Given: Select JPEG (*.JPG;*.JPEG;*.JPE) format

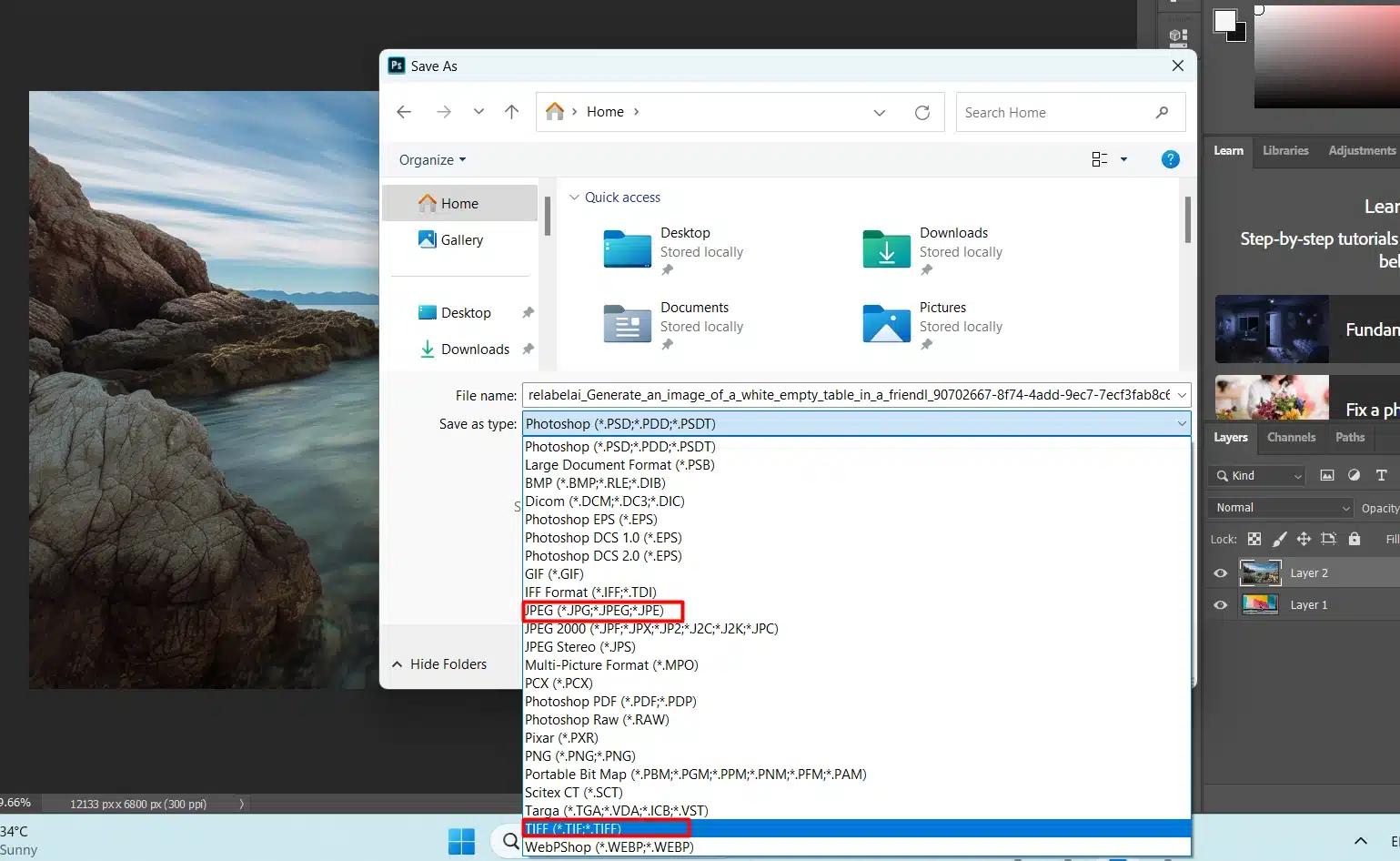Looking at the screenshot, I should [856, 611].
